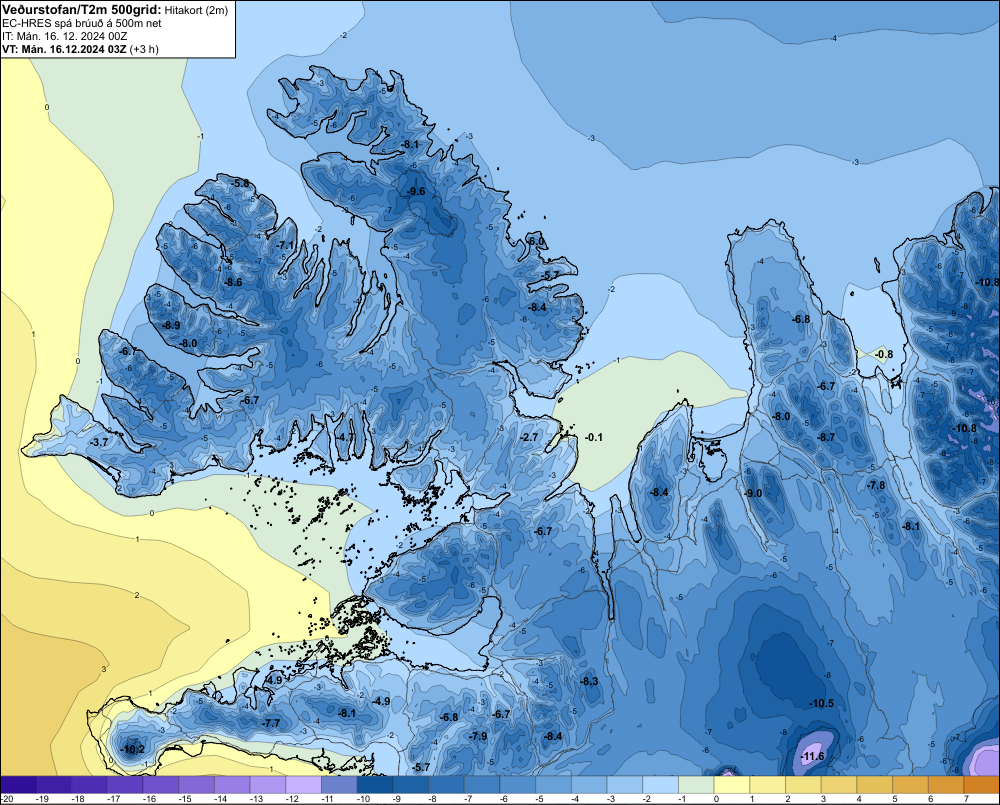
Task: Click the -7.1 temperature label
Action: pyautogui.click(x=285, y=245)
